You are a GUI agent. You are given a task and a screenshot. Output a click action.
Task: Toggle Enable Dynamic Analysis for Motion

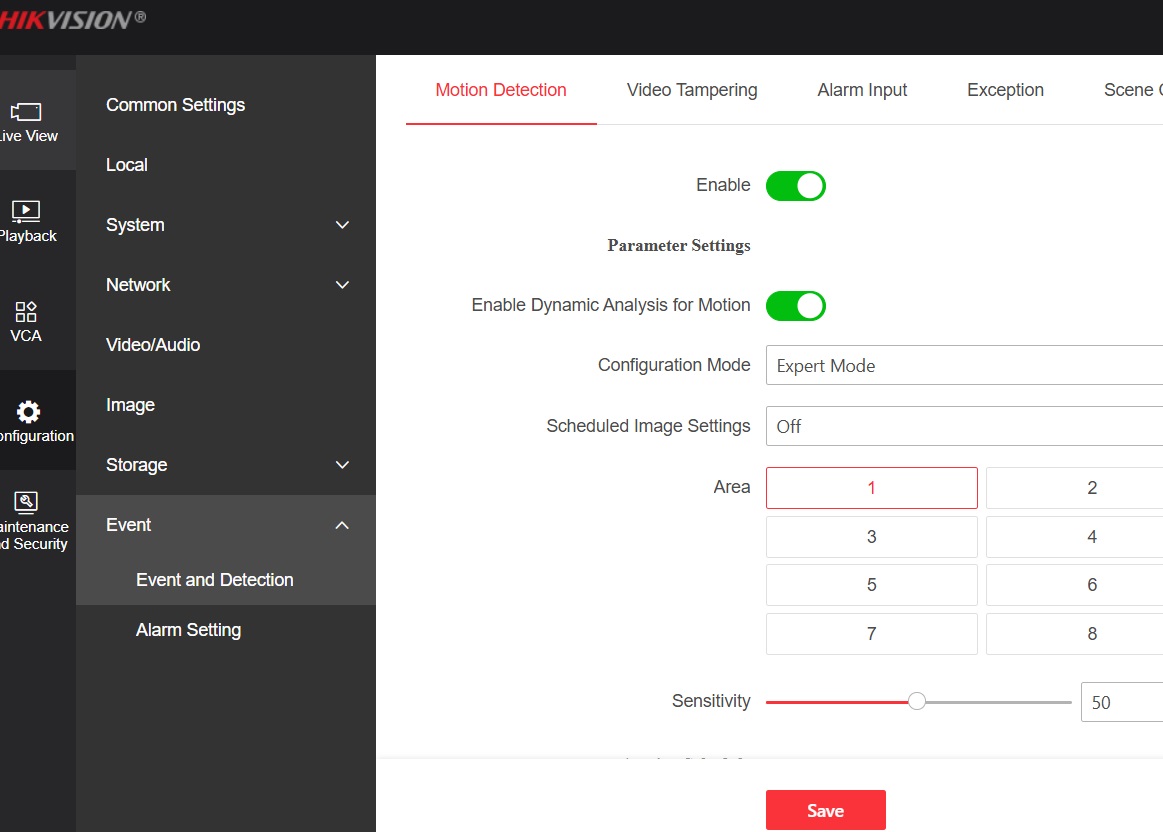(795, 306)
